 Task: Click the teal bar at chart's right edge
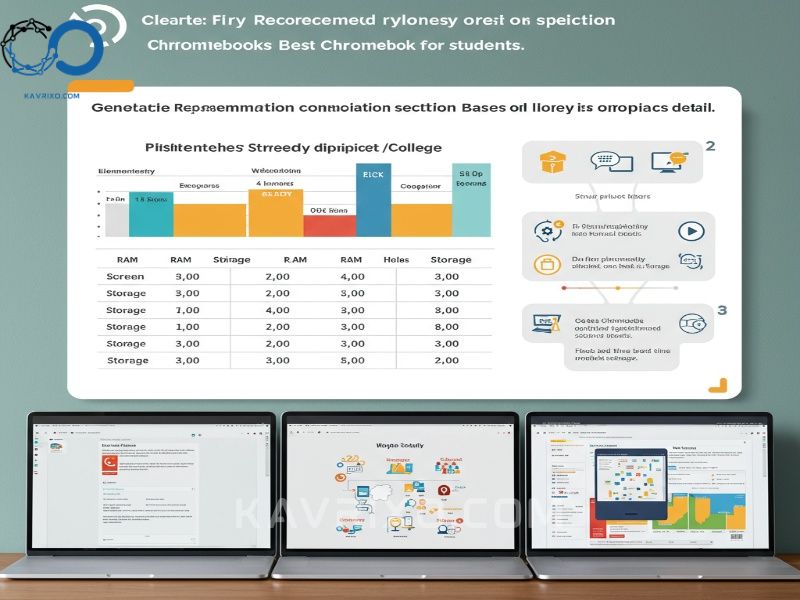click(x=471, y=199)
